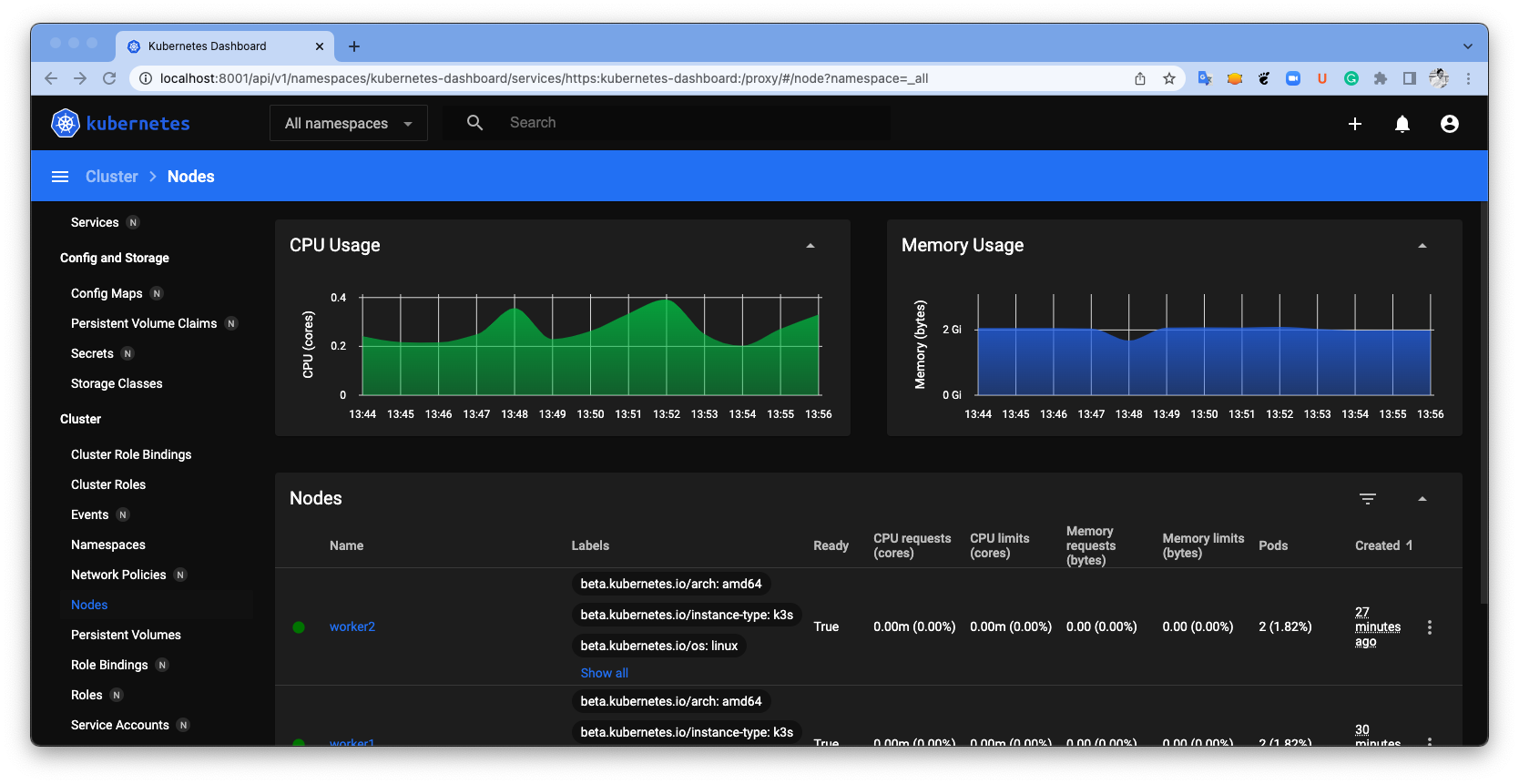The height and width of the screenshot is (784, 1519).
Task: Open the user account icon
Action: (1450, 124)
